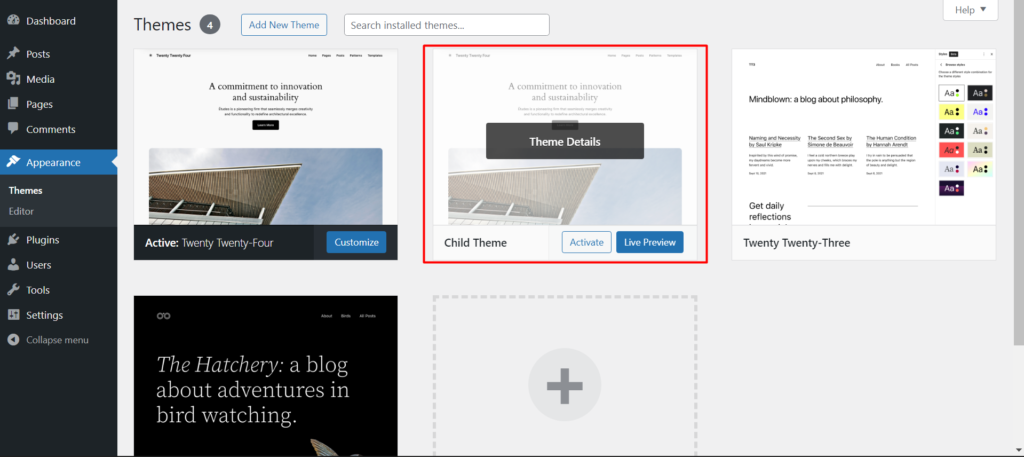Image resolution: width=1024 pixels, height=457 pixels.
Task: Open the Dashboard menu item
Action: [x=58, y=21]
